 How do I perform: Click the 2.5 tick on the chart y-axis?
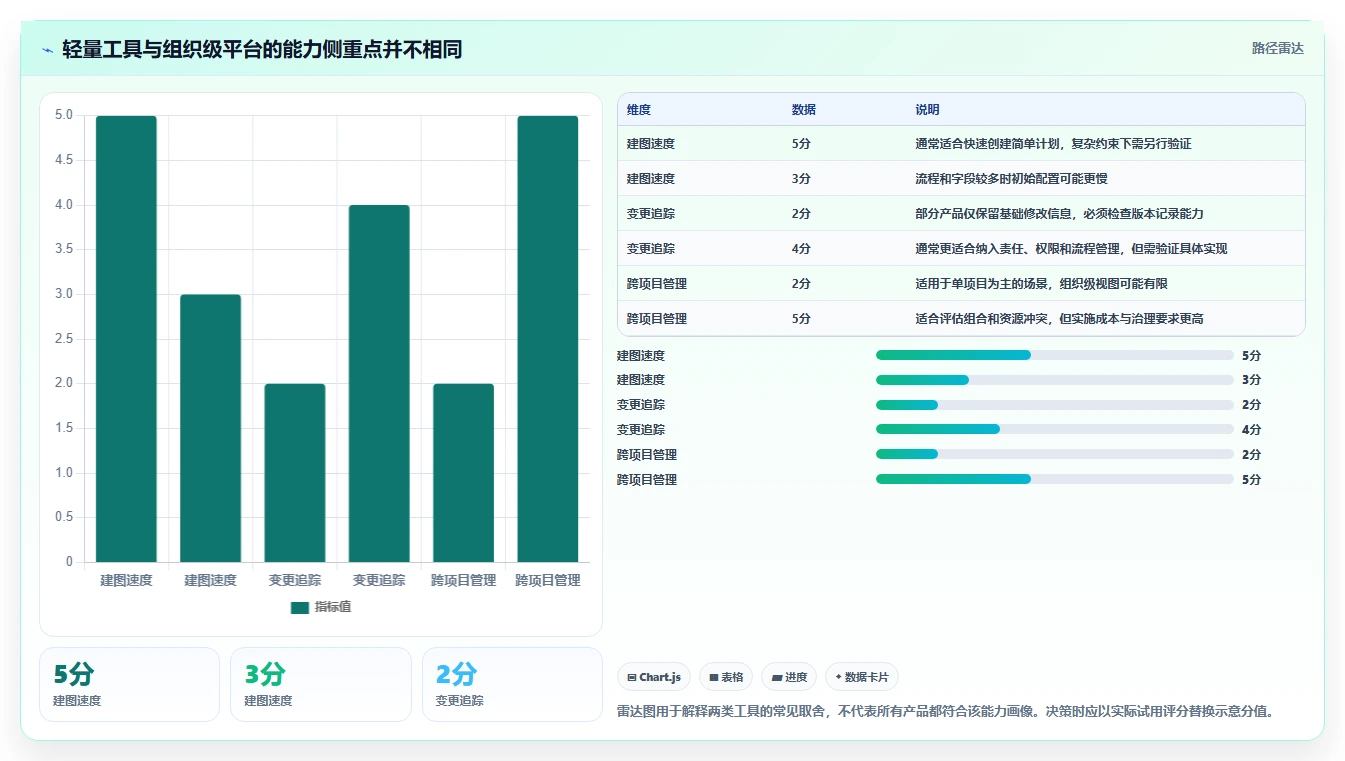[64, 339]
